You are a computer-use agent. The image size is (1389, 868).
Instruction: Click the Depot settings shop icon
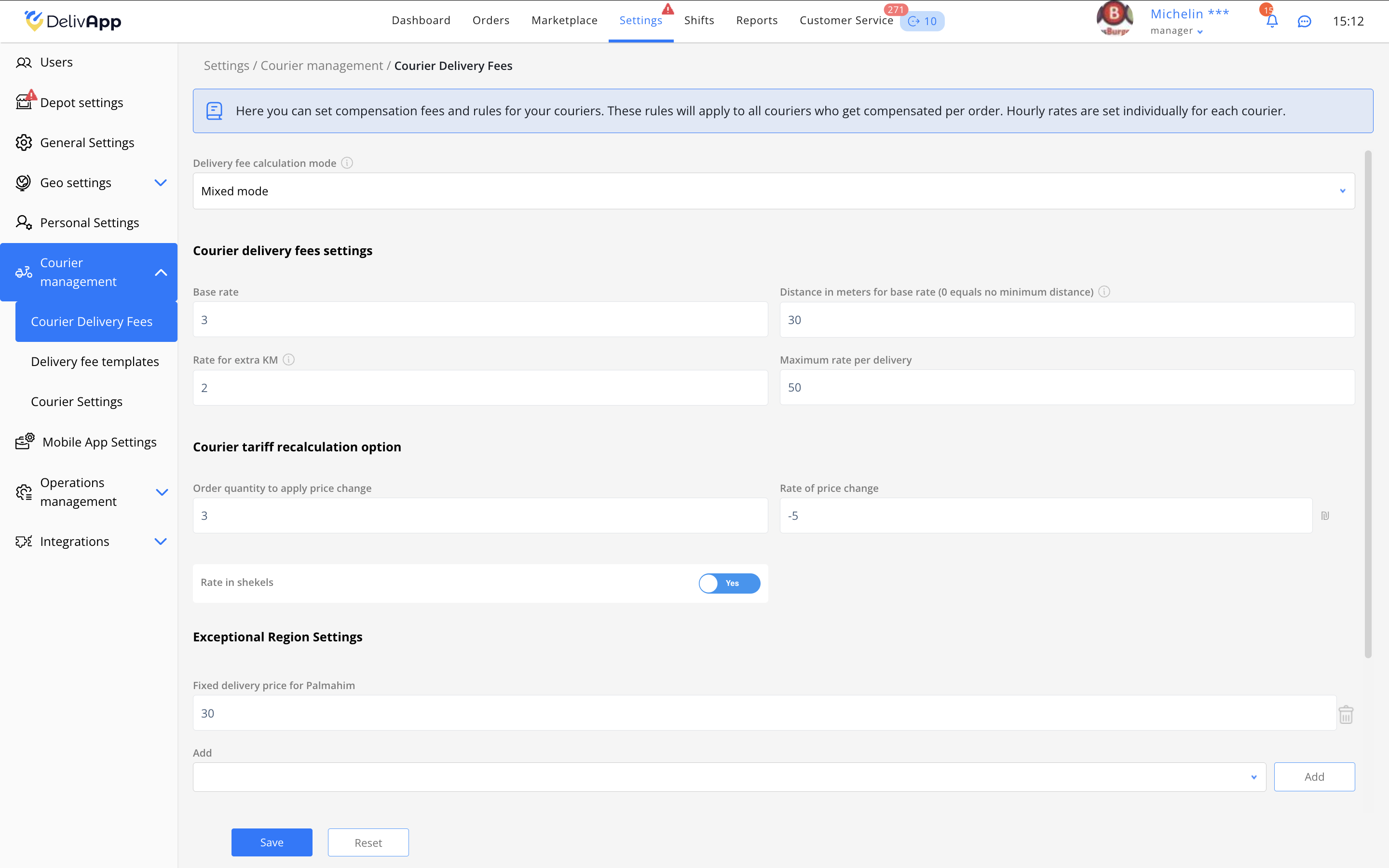click(24, 102)
